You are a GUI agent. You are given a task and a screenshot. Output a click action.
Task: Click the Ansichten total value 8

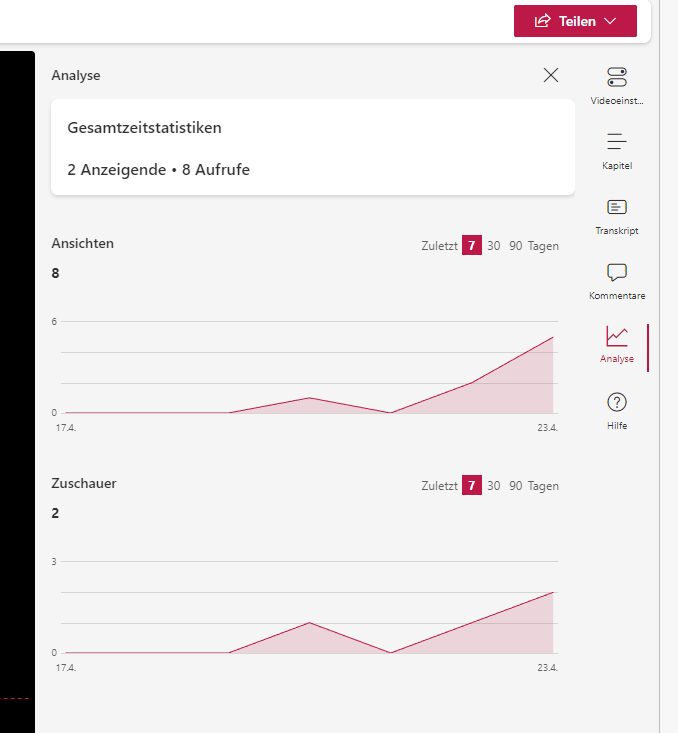pyautogui.click(x=55, y=273)
